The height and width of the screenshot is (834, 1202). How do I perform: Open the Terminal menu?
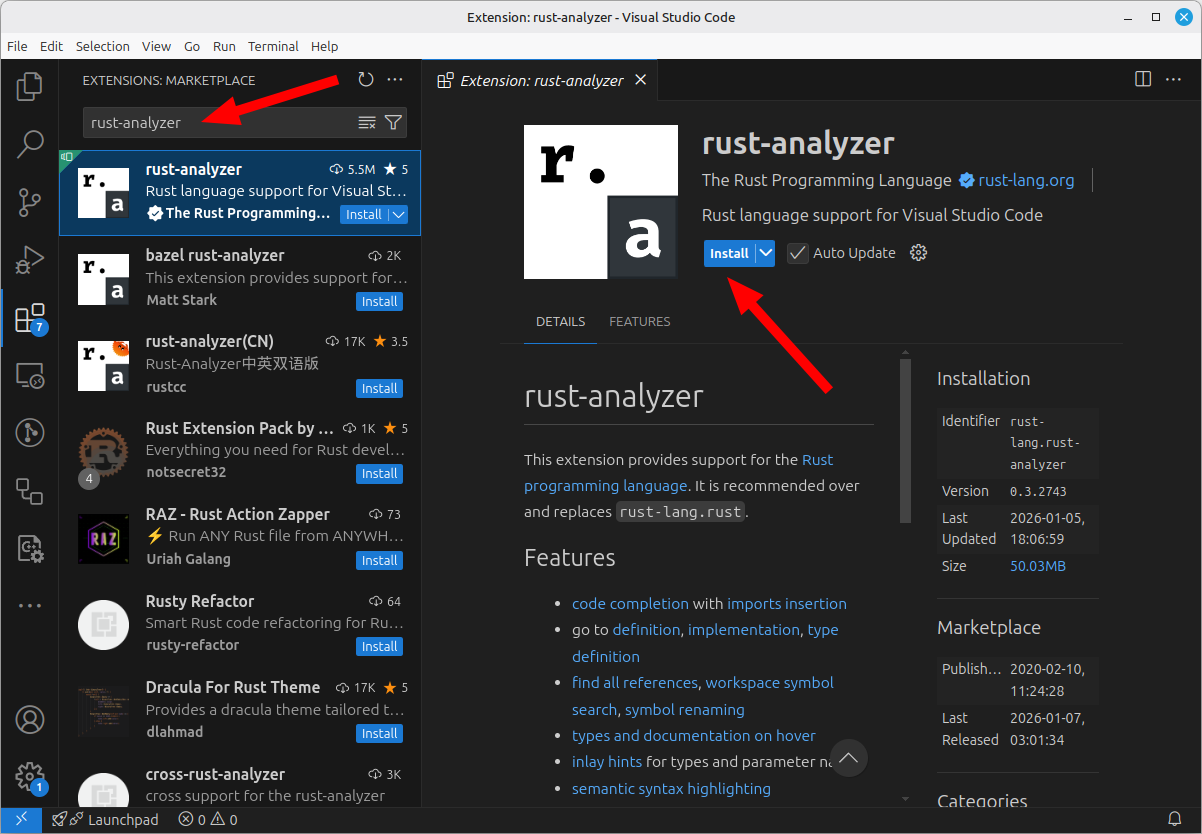tap(273, 46)
